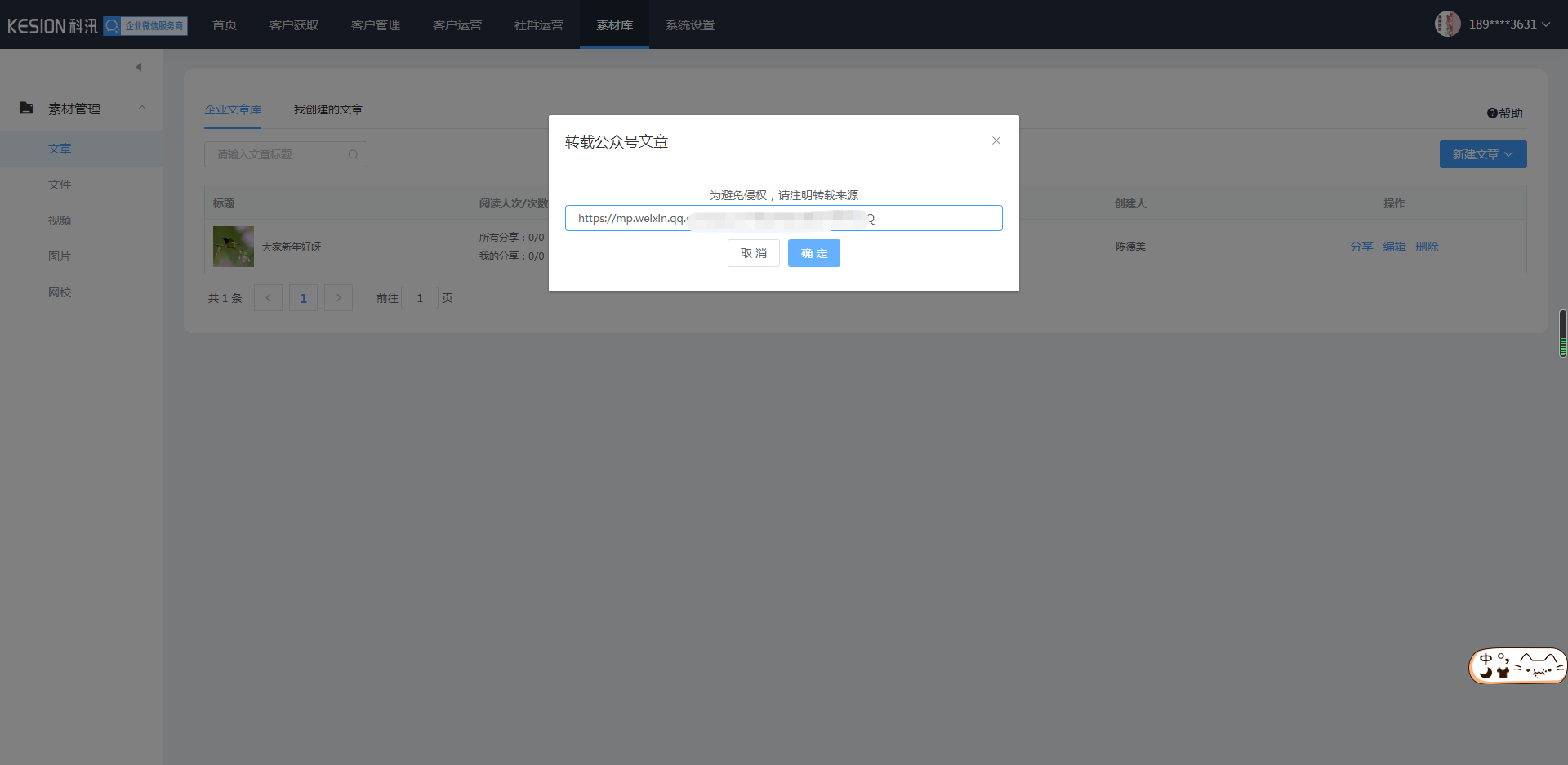Switch to 我创建的文章 tab

[327, 109]
